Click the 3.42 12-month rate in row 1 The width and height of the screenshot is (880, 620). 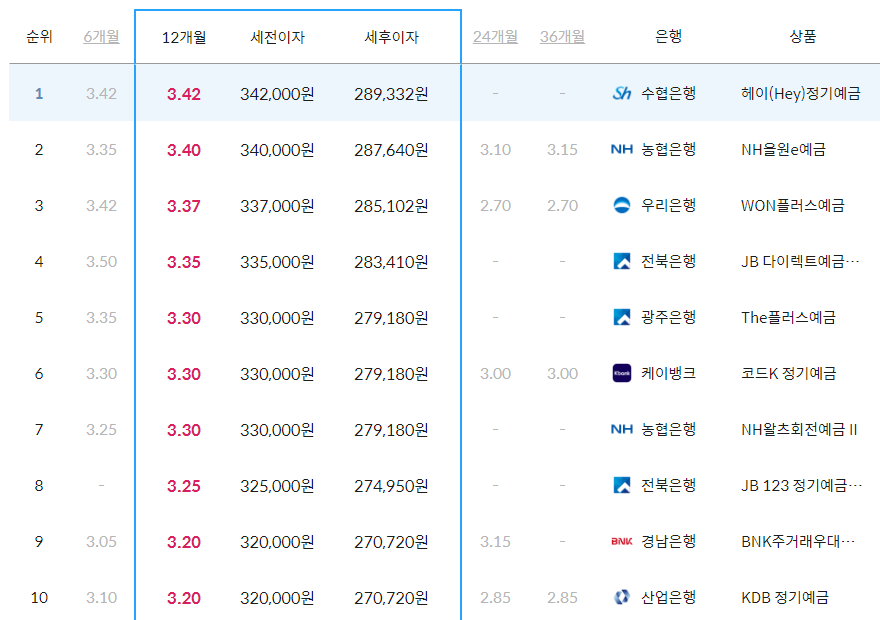[184, 94]
